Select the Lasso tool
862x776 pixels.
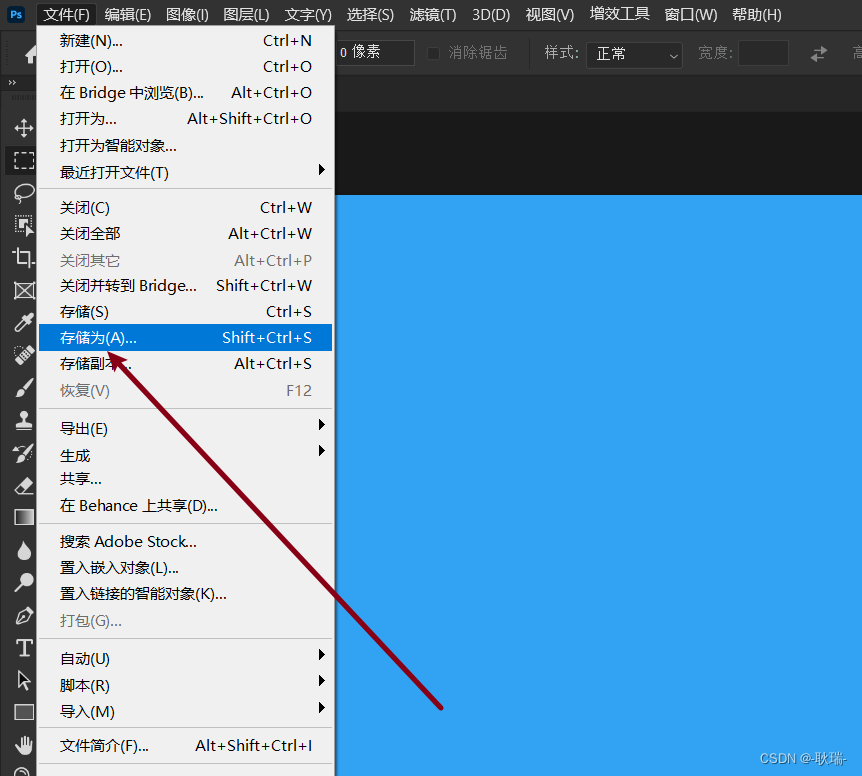click(23, 193)
